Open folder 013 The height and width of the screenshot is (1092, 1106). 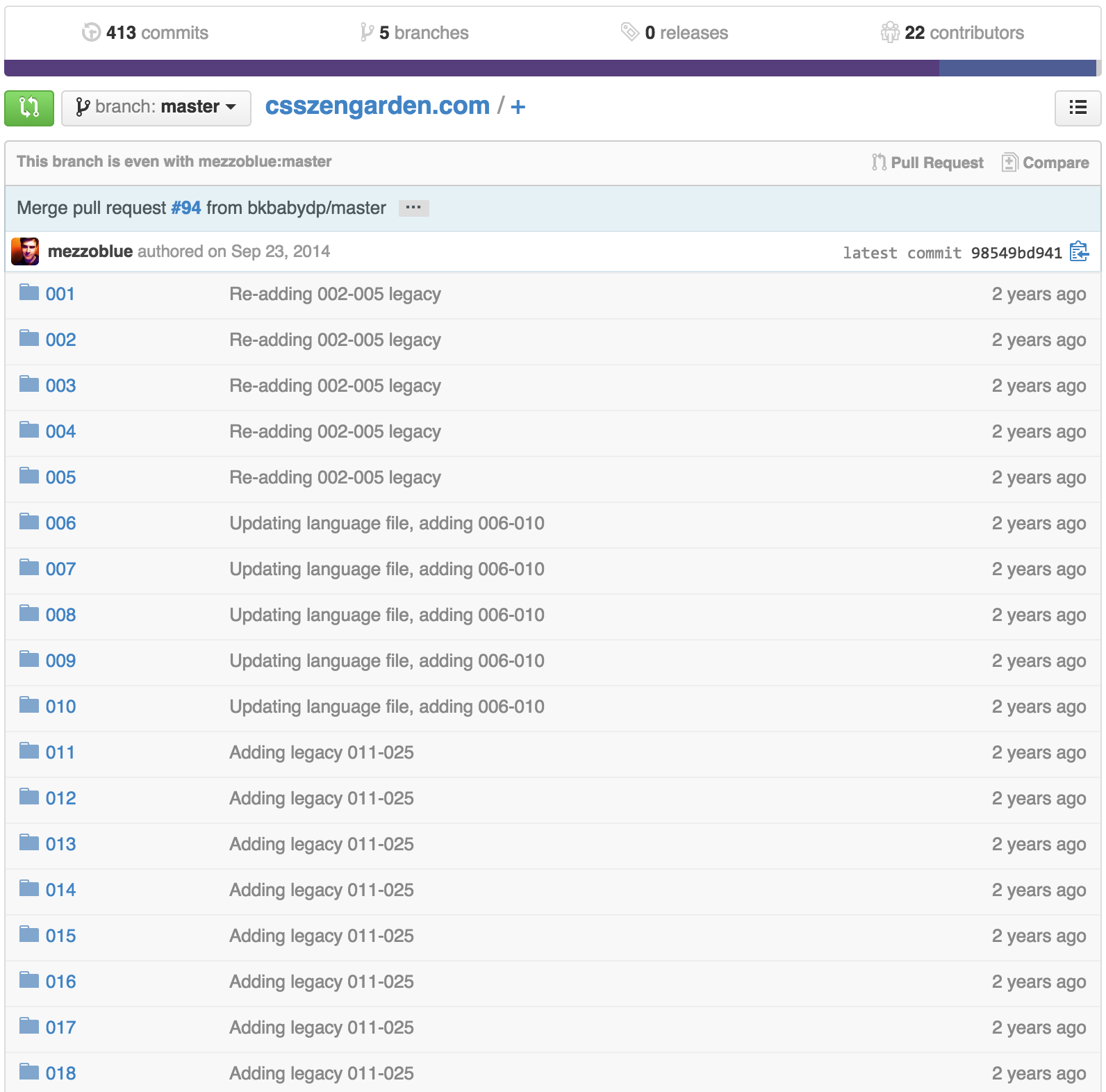click(60, 844)
